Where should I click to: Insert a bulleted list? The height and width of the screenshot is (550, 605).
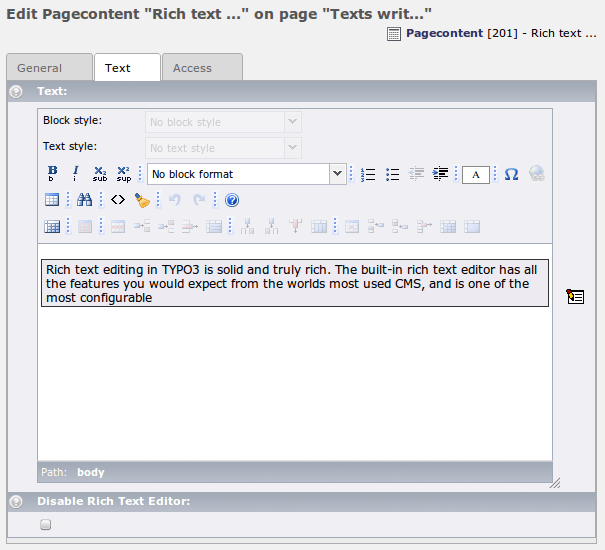tap(392, 174)
